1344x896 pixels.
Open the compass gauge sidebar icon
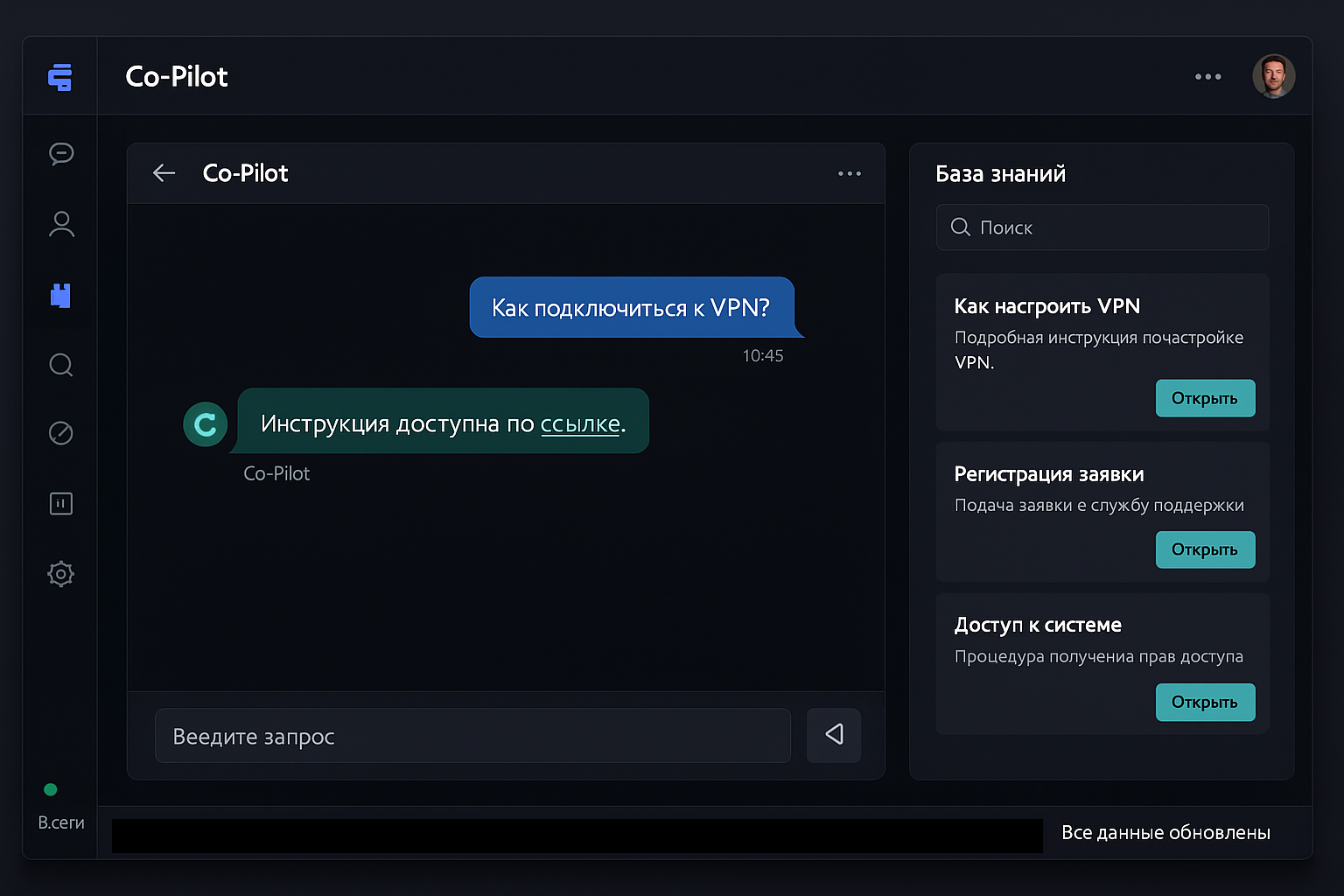pyautogui.click(x=61, y=433)
